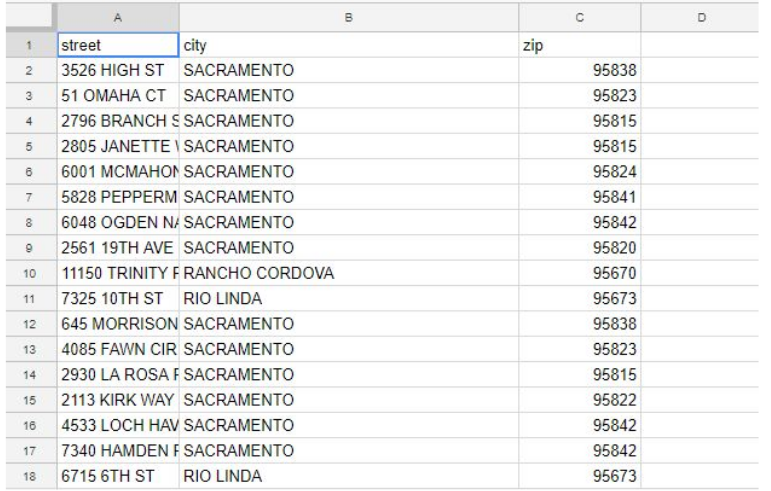771x491 pixels.
Task: Click cell '4085 FAWN CIR'
Action: pos(118,349)
